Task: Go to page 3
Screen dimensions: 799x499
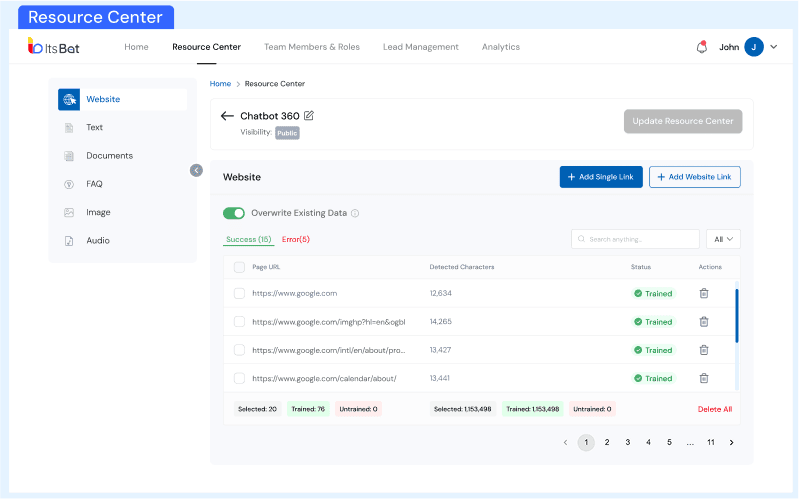Action: 628,442
